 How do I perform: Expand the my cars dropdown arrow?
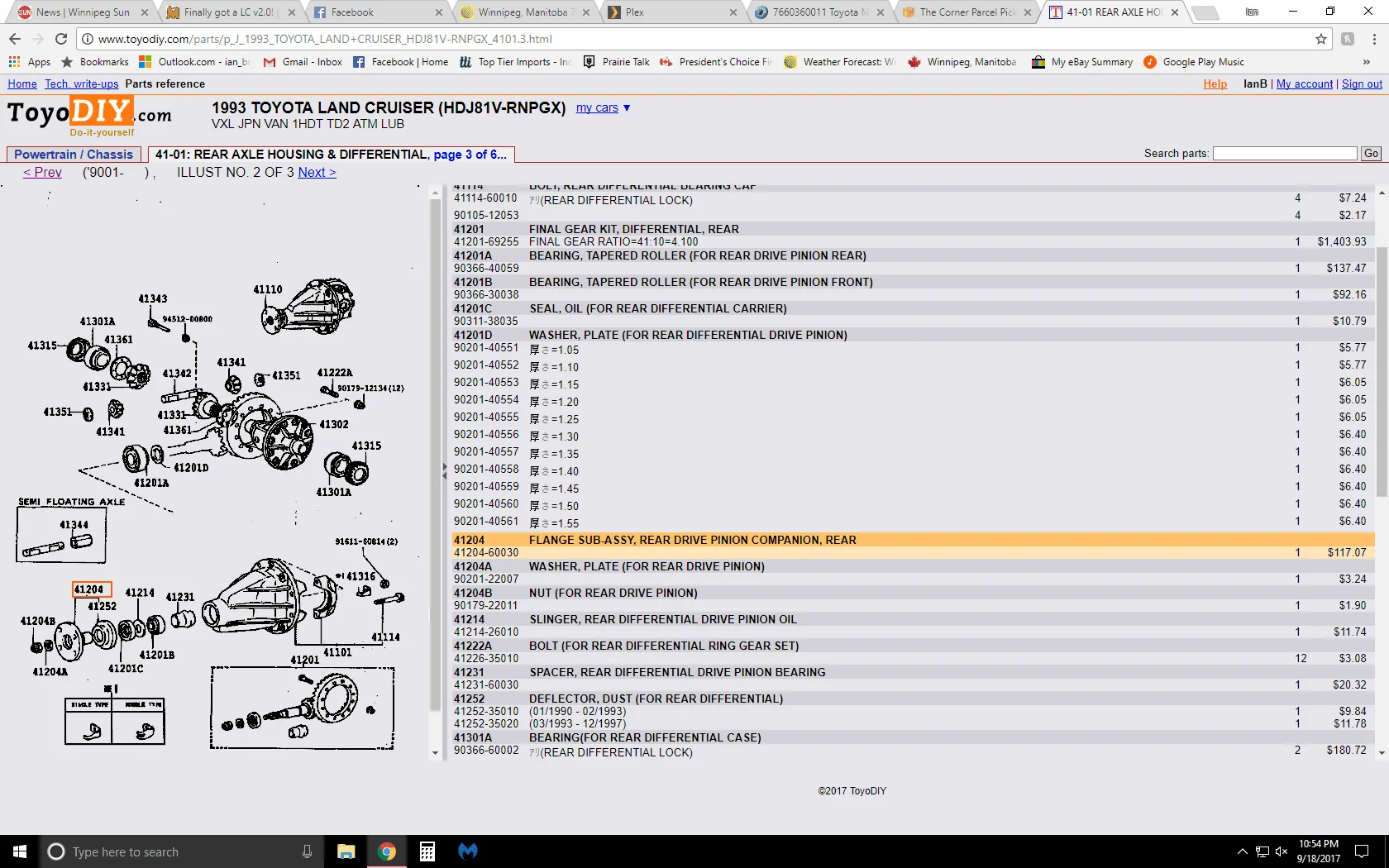(x=627, y=108)
